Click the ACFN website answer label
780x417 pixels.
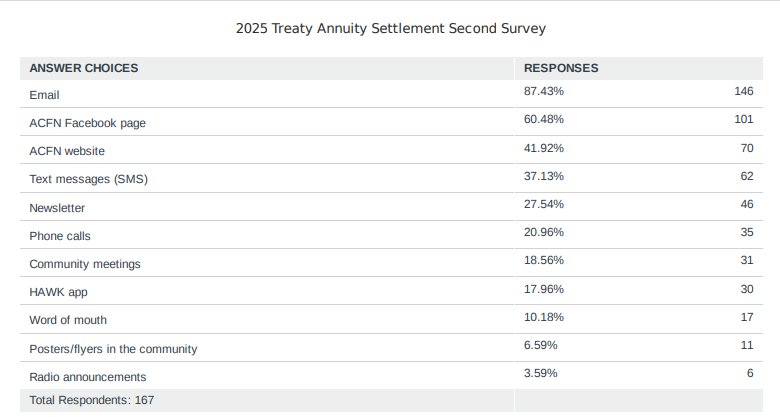[x=67, y=151]
